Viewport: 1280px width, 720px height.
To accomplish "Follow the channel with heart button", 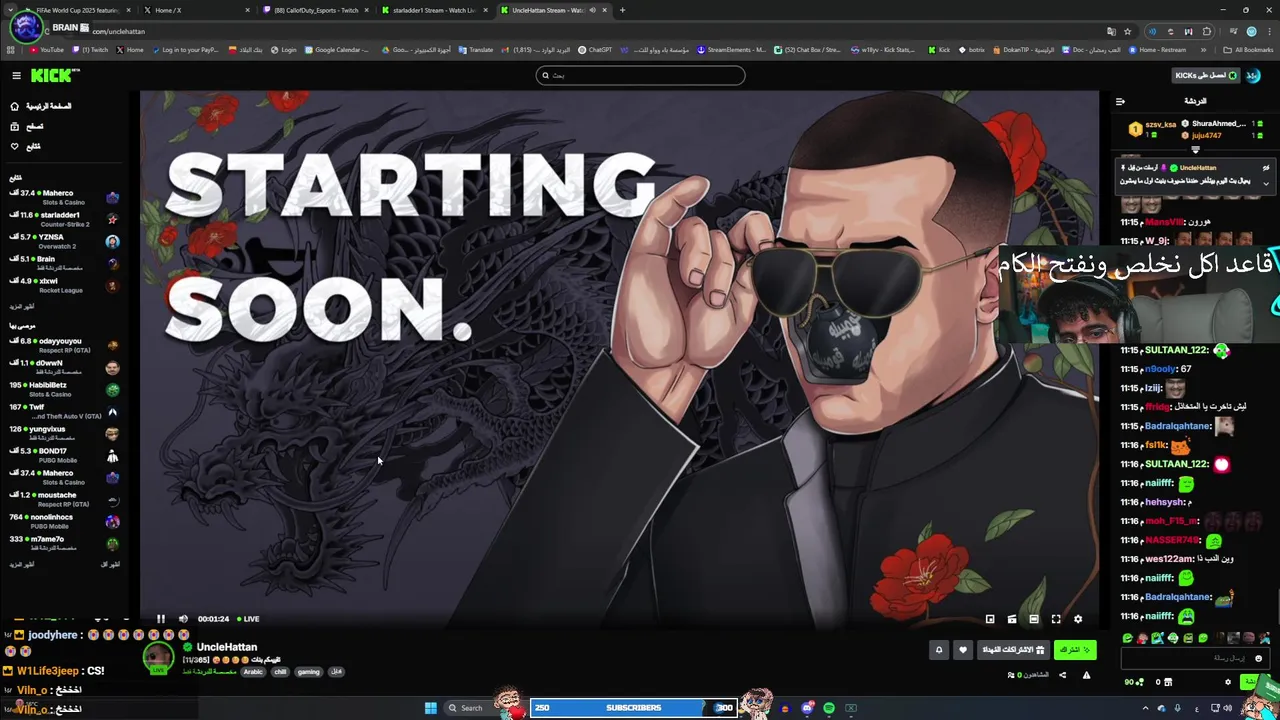I will pos(963,650).
